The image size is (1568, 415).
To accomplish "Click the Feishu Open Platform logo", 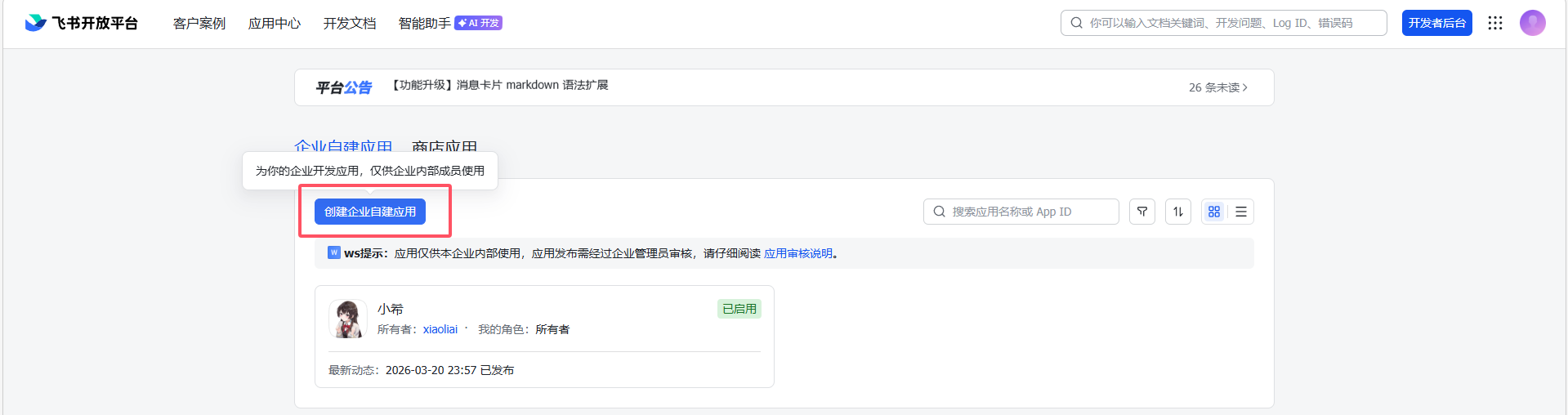I will (x=81, y=23).
